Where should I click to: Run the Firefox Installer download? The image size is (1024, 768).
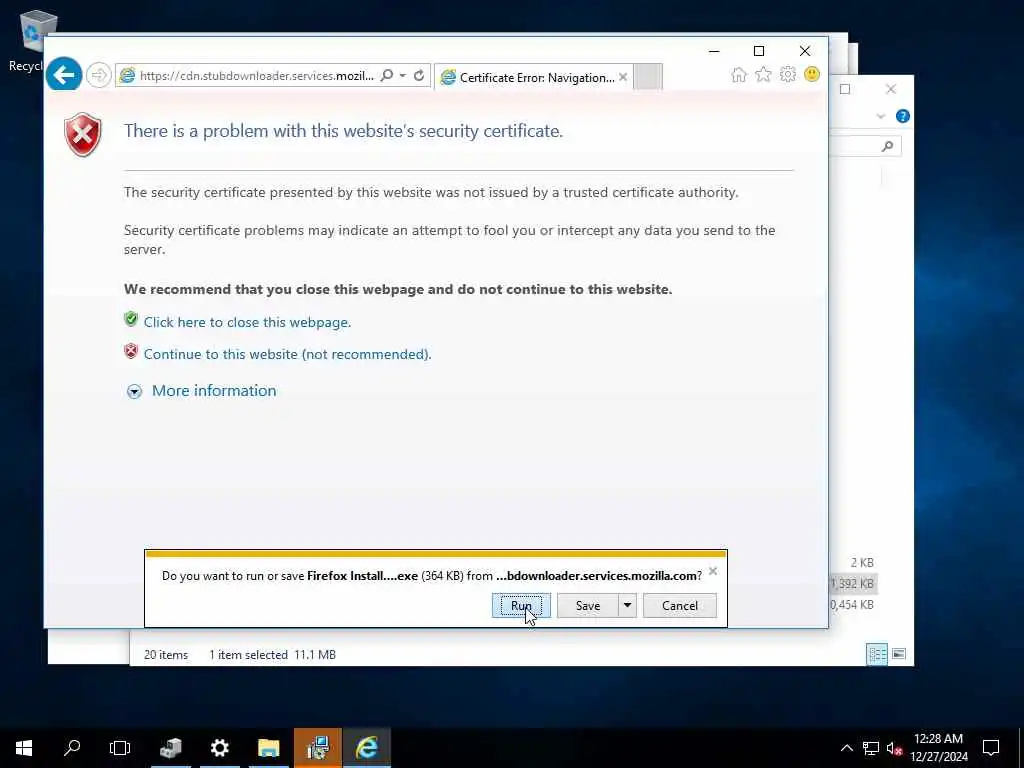[521, 605]
